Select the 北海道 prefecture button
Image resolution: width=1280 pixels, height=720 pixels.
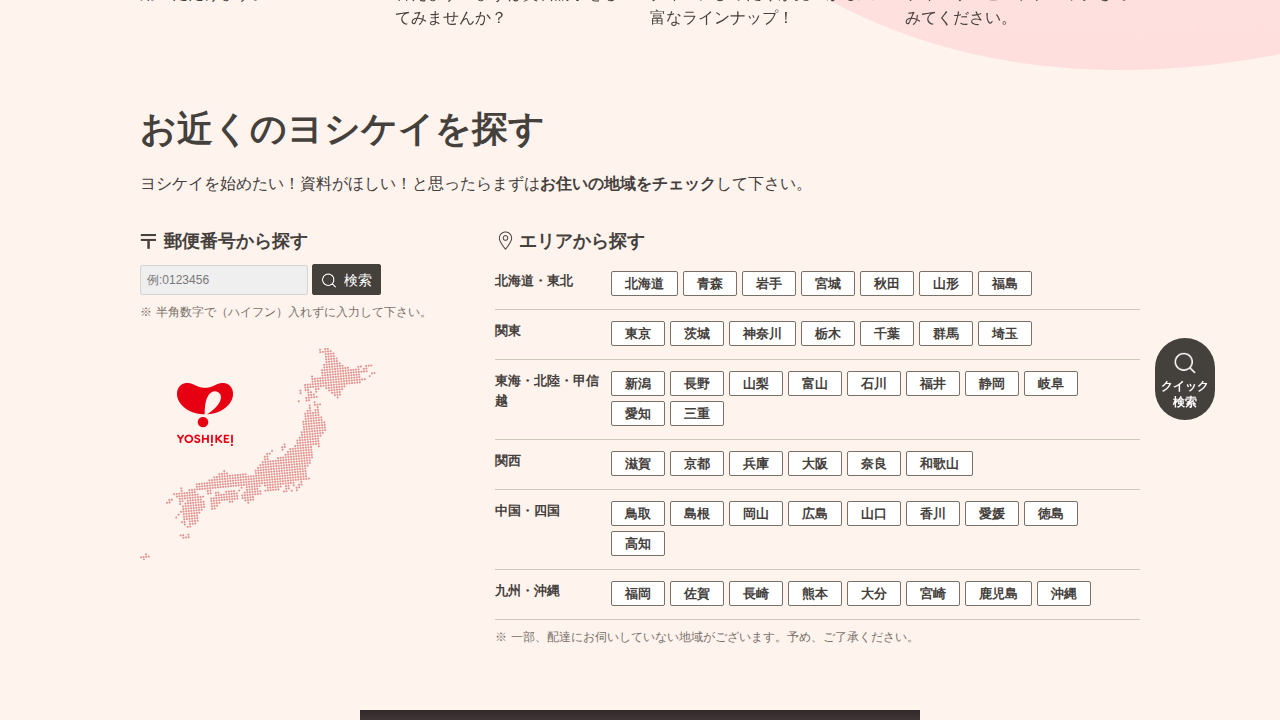click(x=644, y=283)
